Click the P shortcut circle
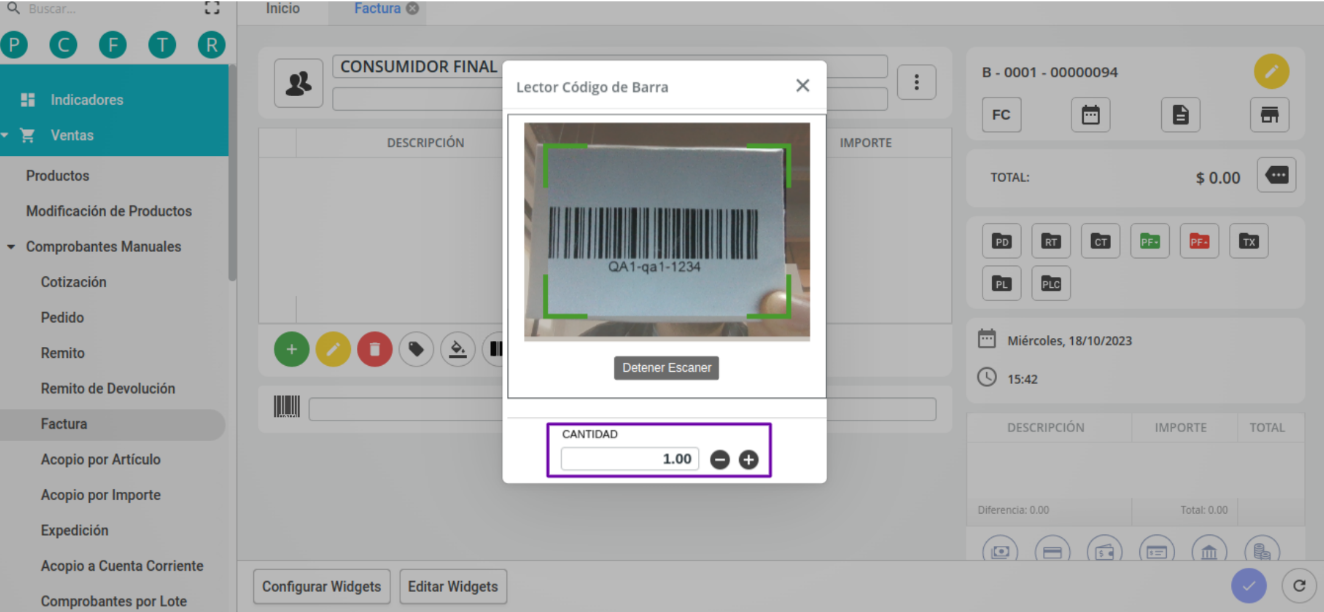This screenshot has width=1324, height=612. 14,44
